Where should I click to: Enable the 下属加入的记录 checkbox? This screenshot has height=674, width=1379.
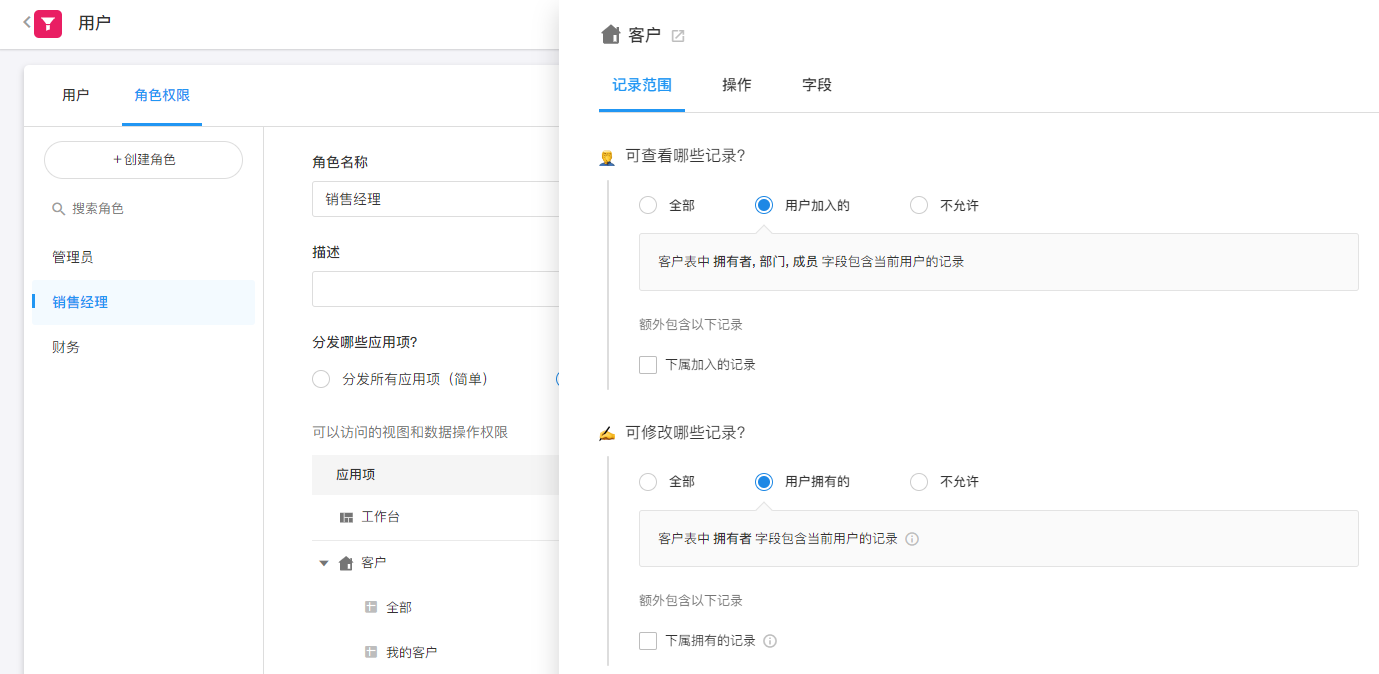(648, 365)
